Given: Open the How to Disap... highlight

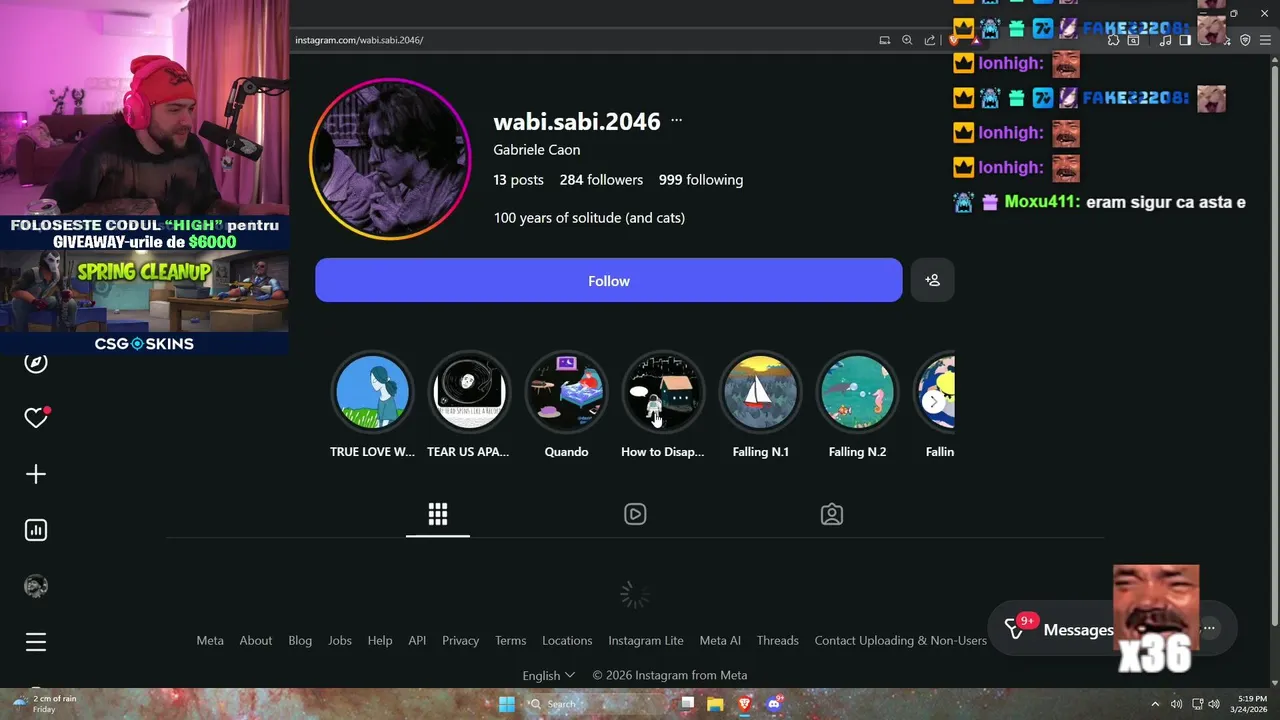Looking at the screenshot, I should [663, 404].
